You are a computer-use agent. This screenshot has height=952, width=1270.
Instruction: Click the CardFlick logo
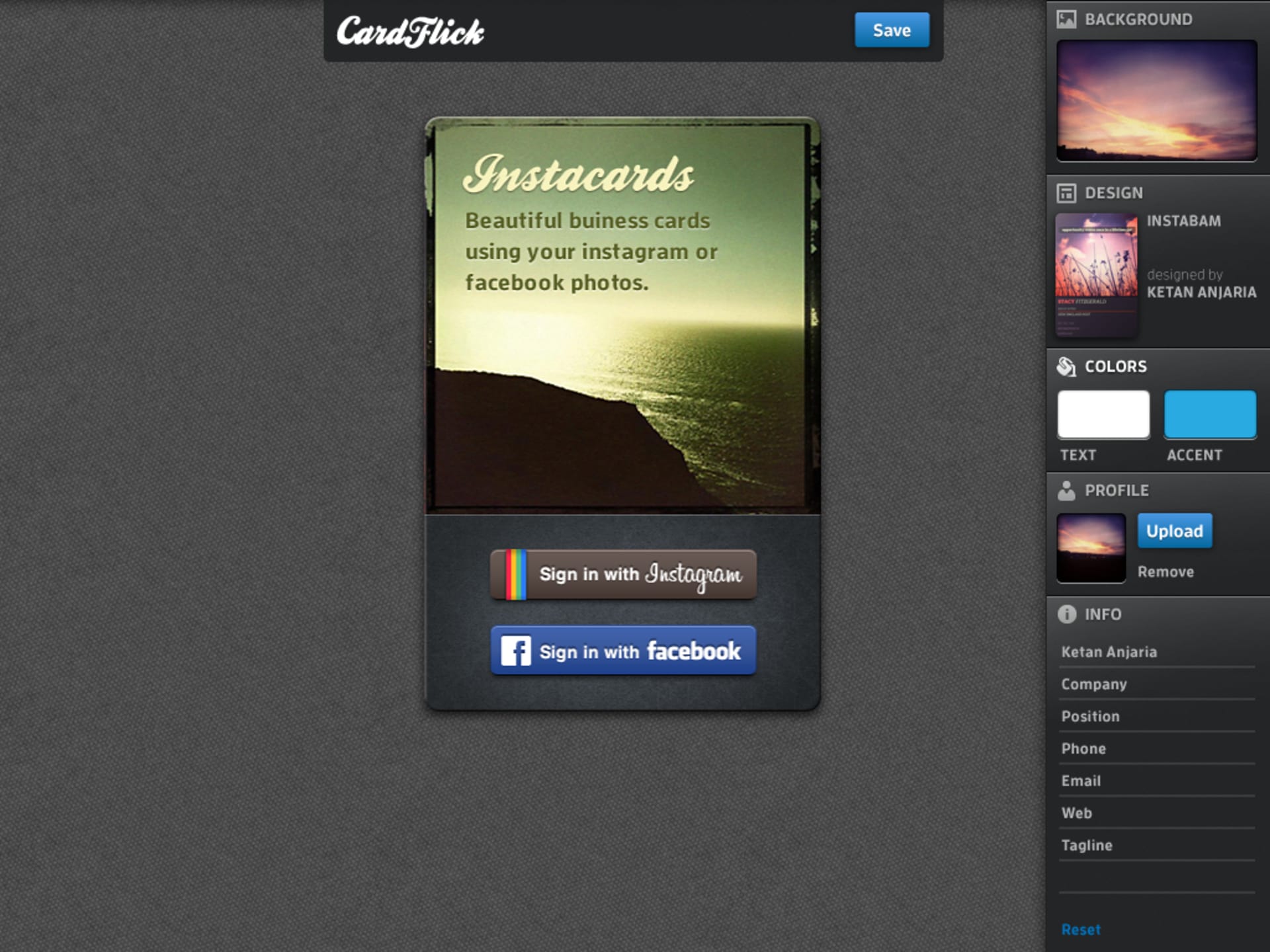pos(410,32)
